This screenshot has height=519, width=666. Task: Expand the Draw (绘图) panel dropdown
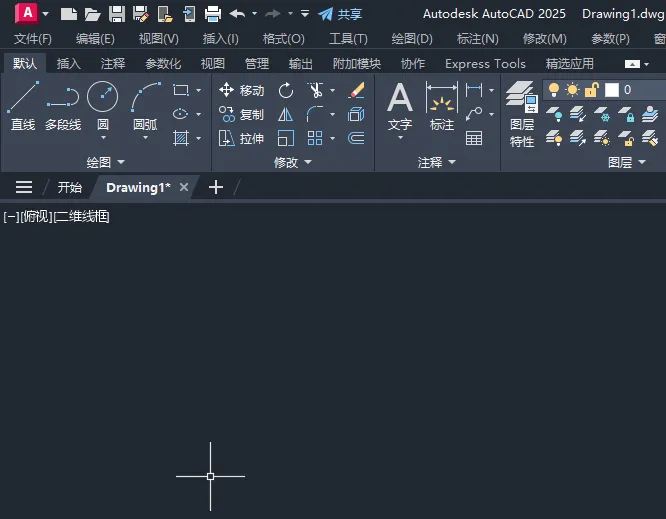click(x=122, y=162)
